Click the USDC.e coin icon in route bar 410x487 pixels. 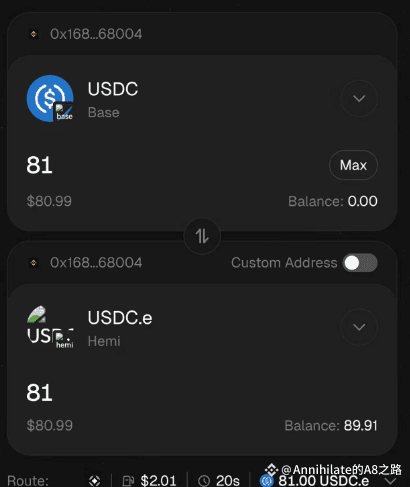267,481
